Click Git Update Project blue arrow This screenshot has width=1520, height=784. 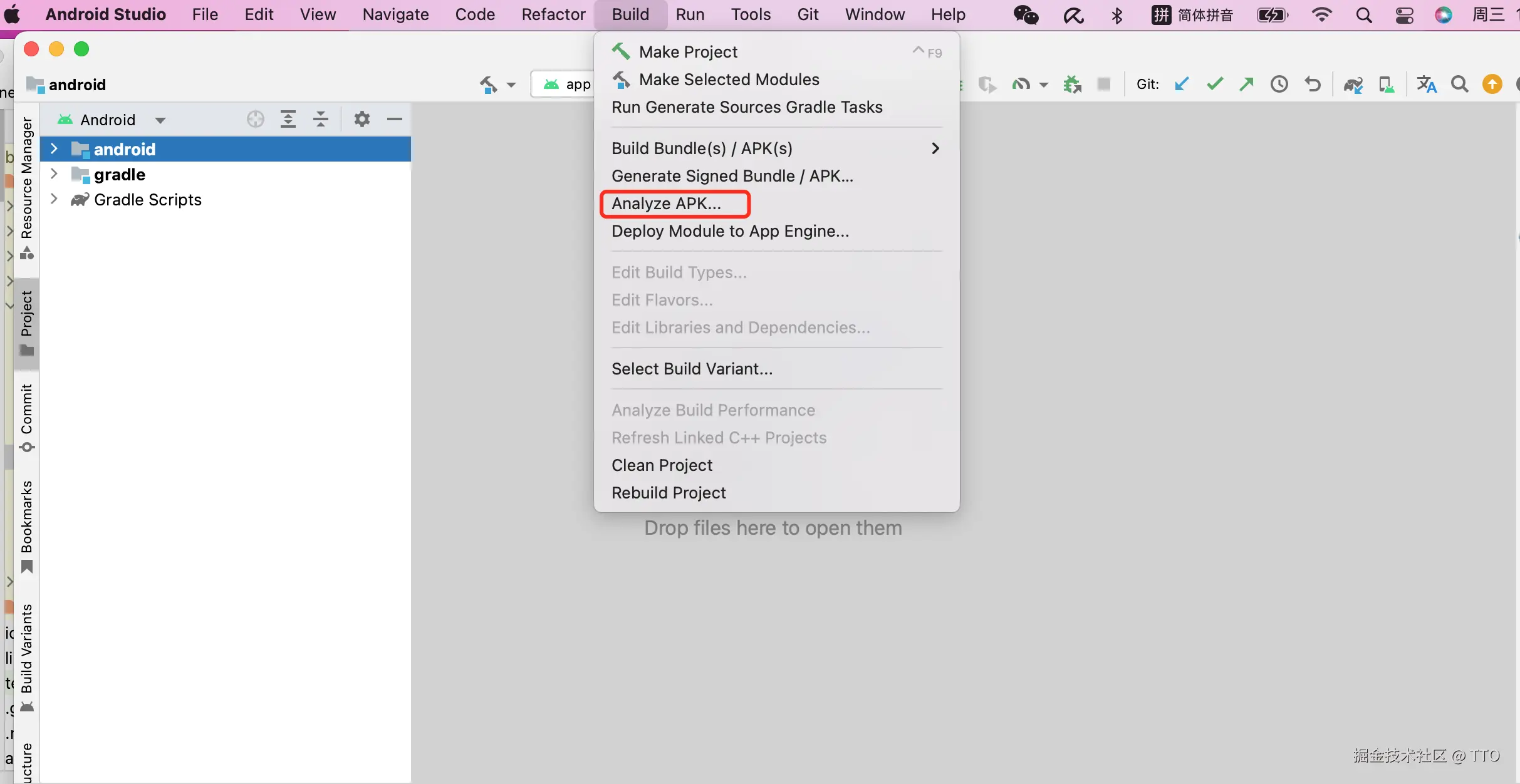[1182, 84]
